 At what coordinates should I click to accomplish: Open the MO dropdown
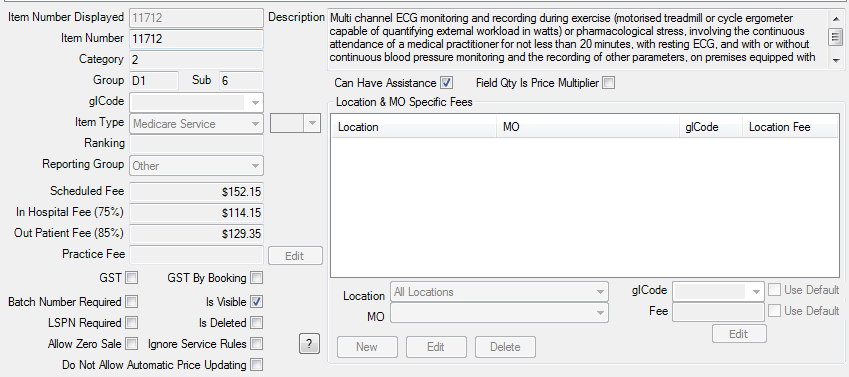point(499,313)
